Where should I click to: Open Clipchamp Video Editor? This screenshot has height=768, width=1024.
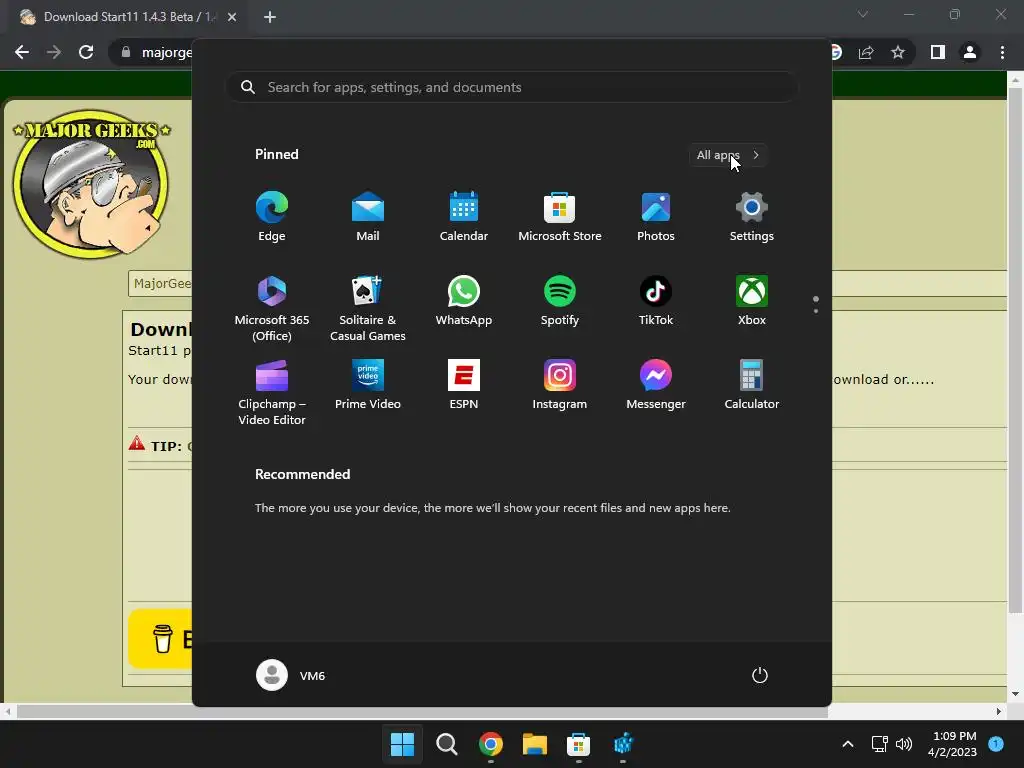[x=272, y=392]
